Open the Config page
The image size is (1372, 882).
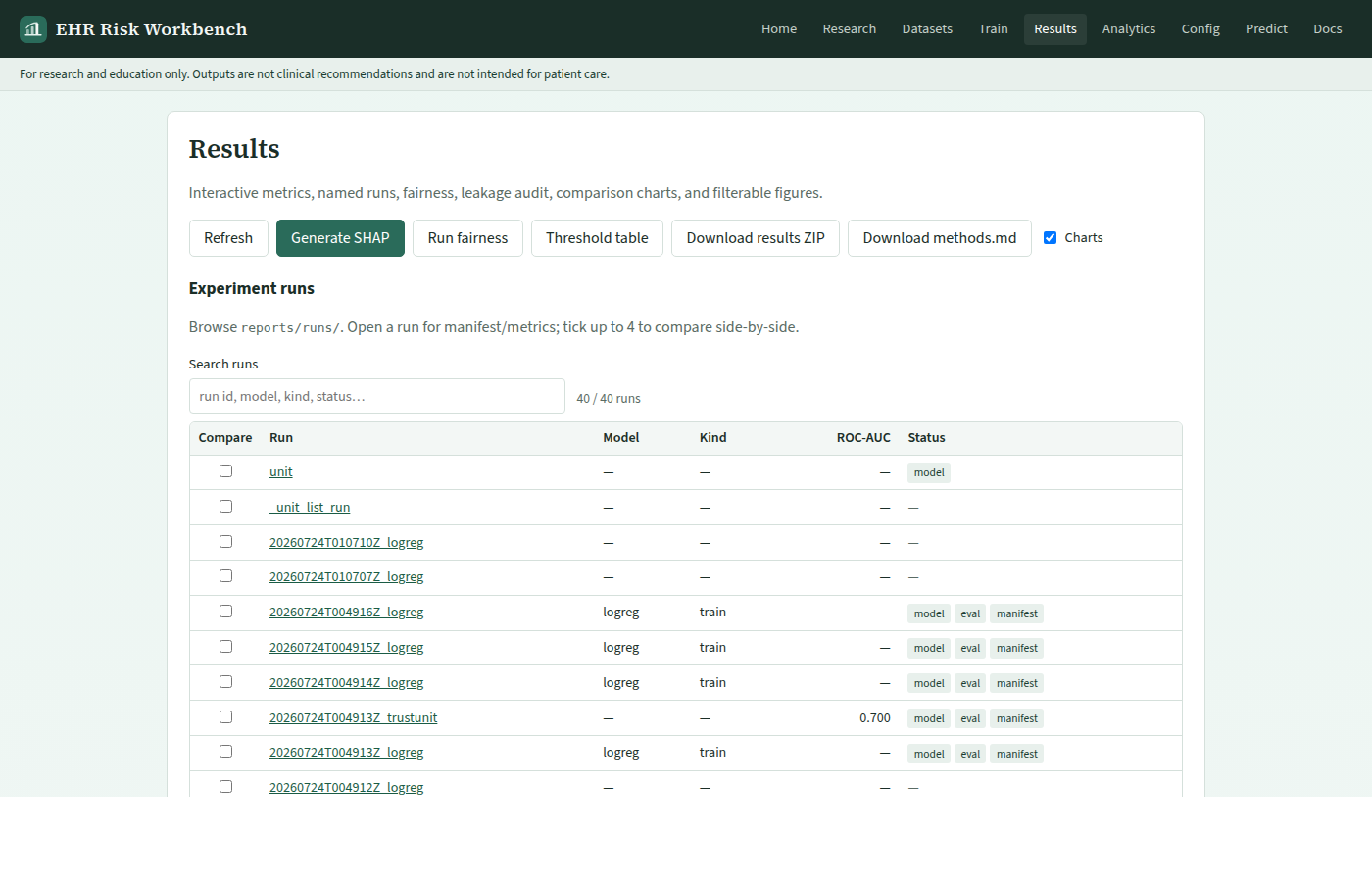(x=1200, y=29)
